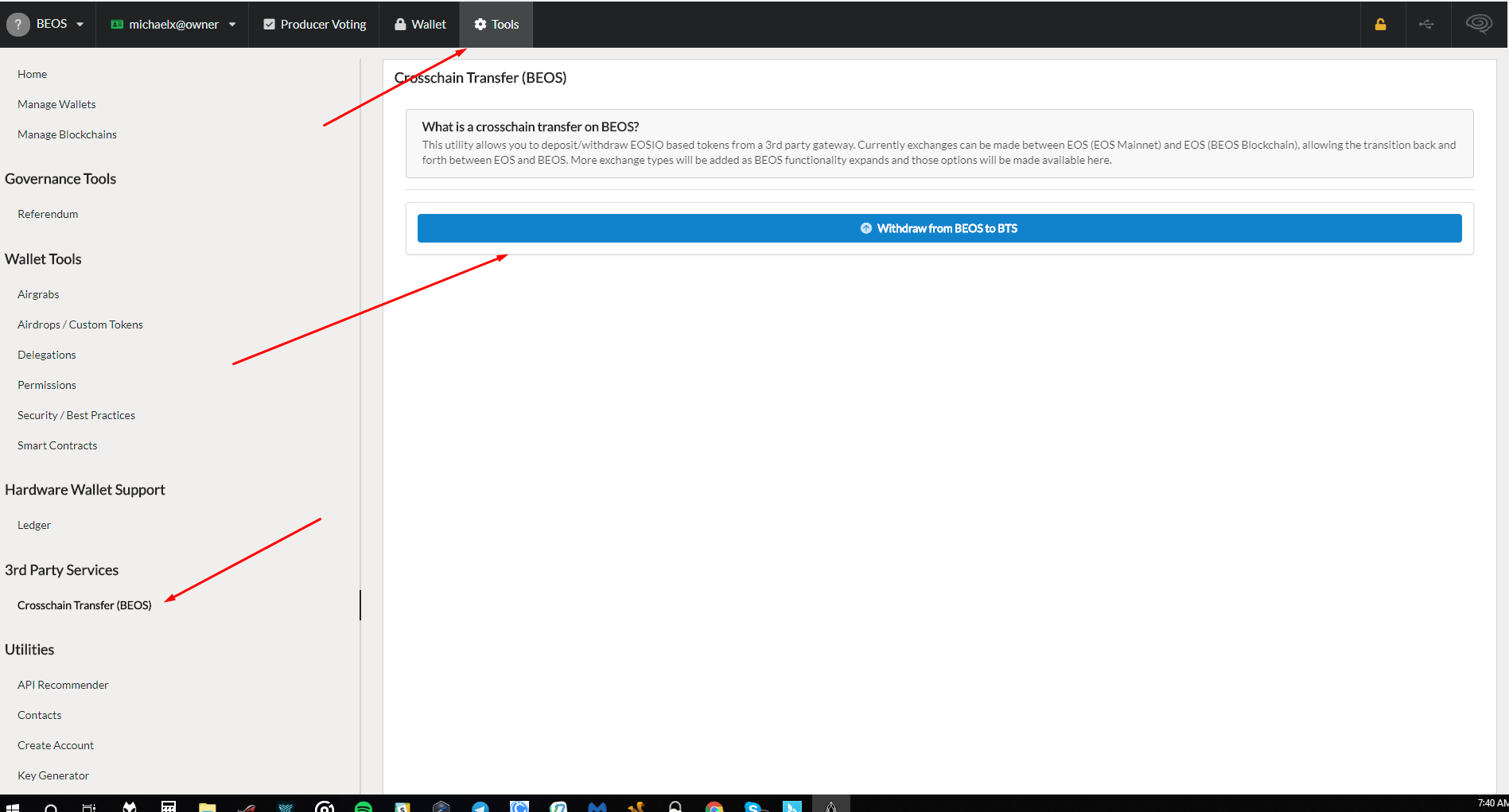
Task: Open Permissions in the sidebar
Action: [47, 385]
